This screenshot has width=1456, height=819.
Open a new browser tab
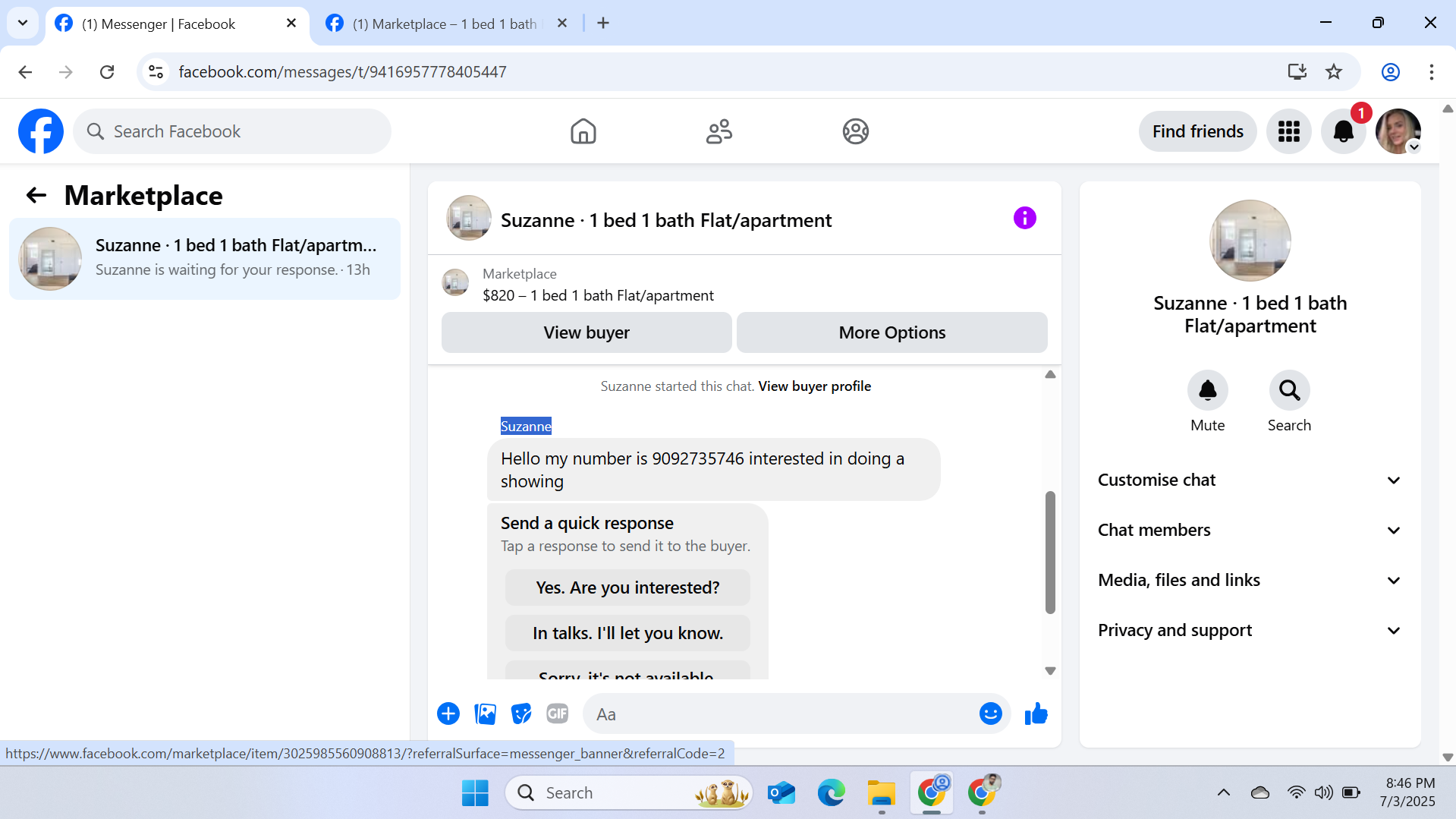pos(603,23)
